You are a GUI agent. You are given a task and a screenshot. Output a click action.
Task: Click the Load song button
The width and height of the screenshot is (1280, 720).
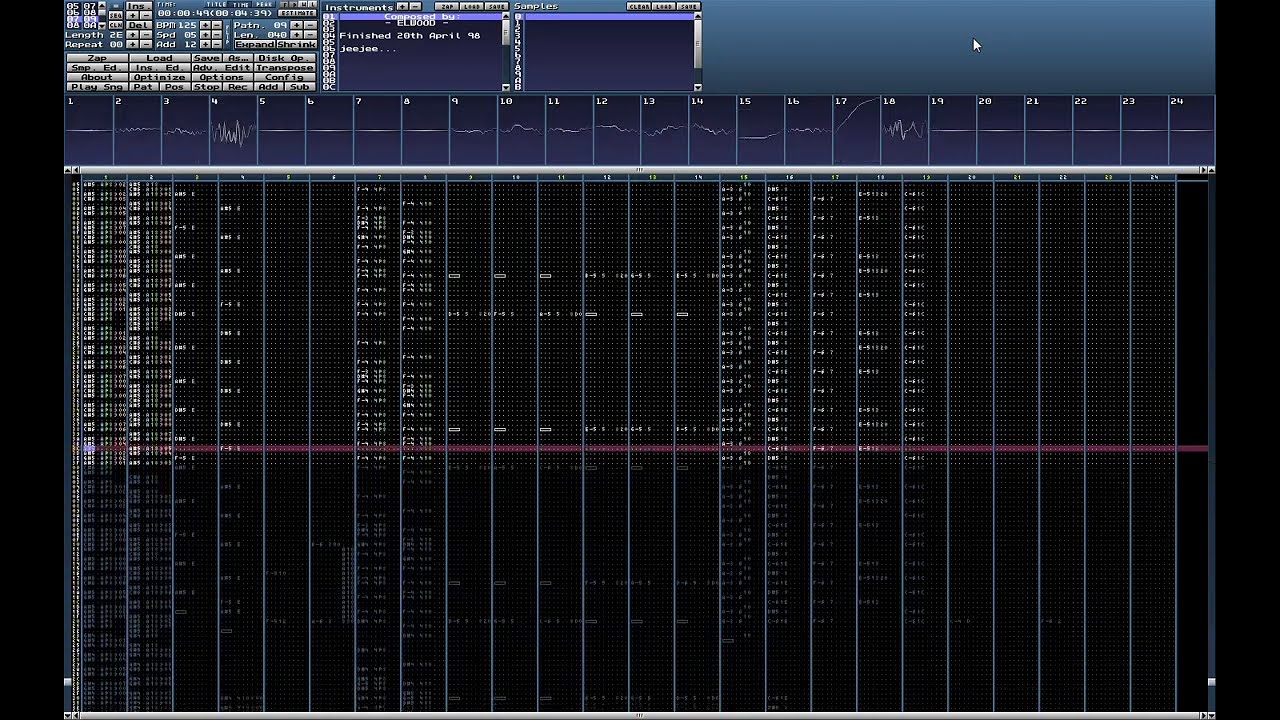tap(160, 58)
